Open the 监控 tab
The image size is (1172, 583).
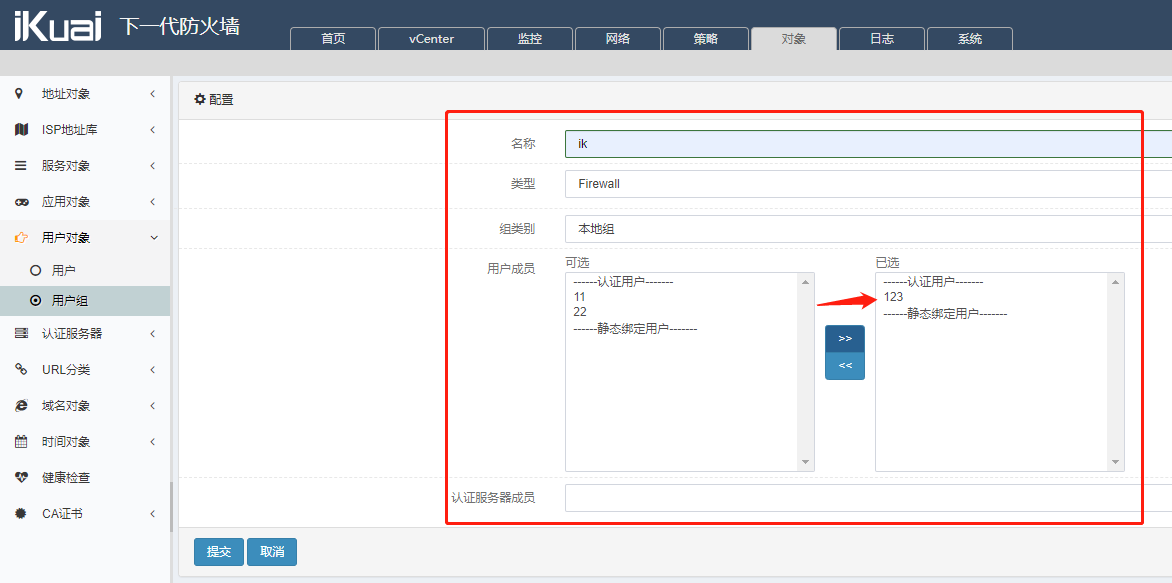[530, 39]
